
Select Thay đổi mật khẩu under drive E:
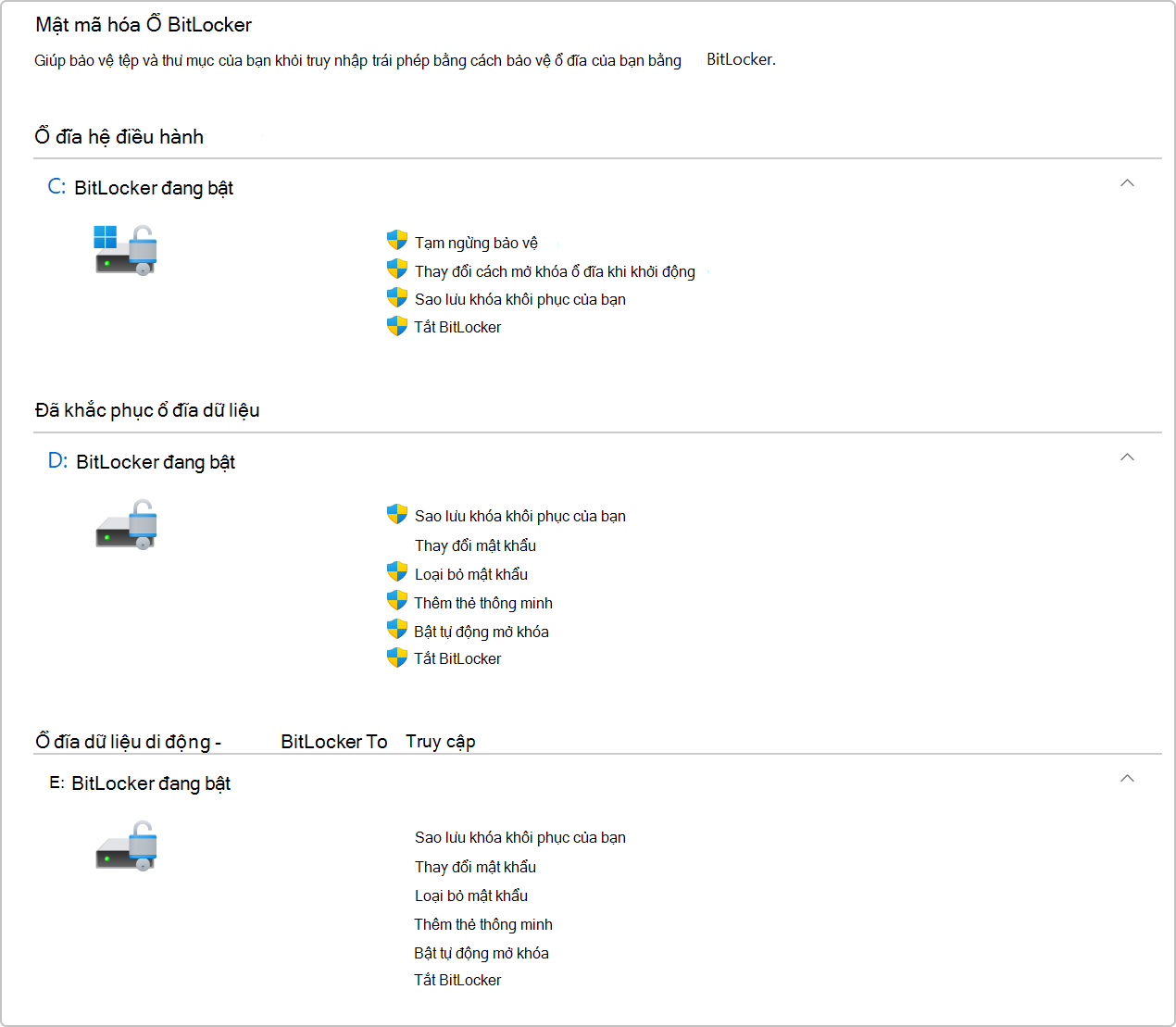pos(475,867)
